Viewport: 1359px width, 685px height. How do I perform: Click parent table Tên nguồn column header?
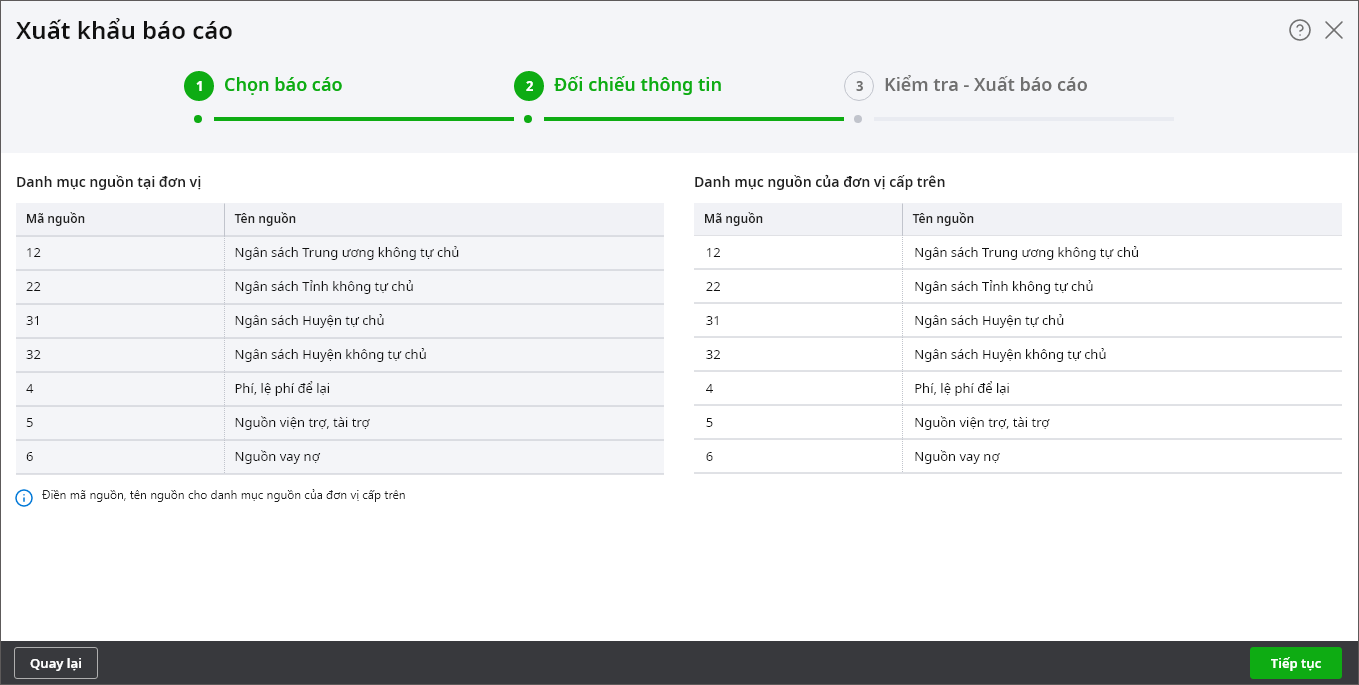(1121, 219)
